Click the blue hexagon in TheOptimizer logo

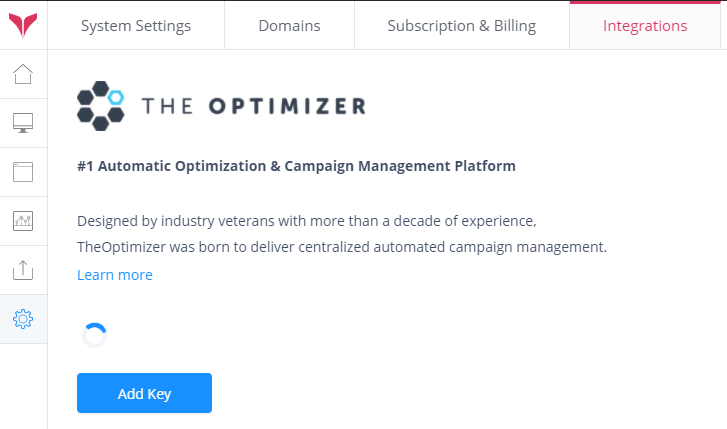coord(116,97)
